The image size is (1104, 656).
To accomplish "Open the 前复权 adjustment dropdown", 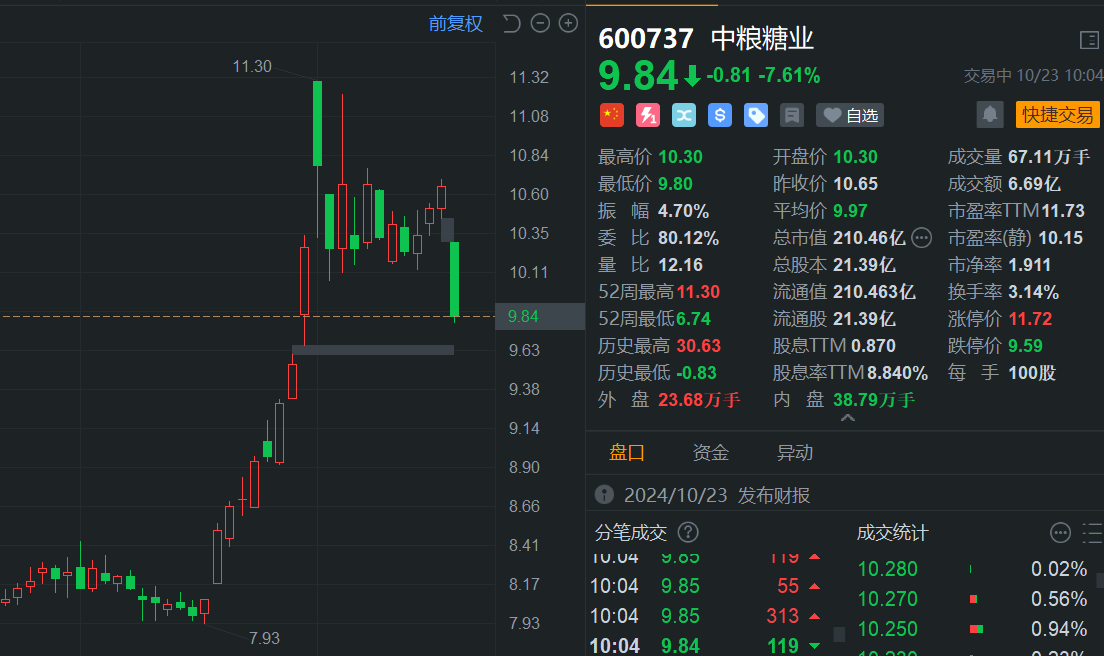I will coord(456,24).
